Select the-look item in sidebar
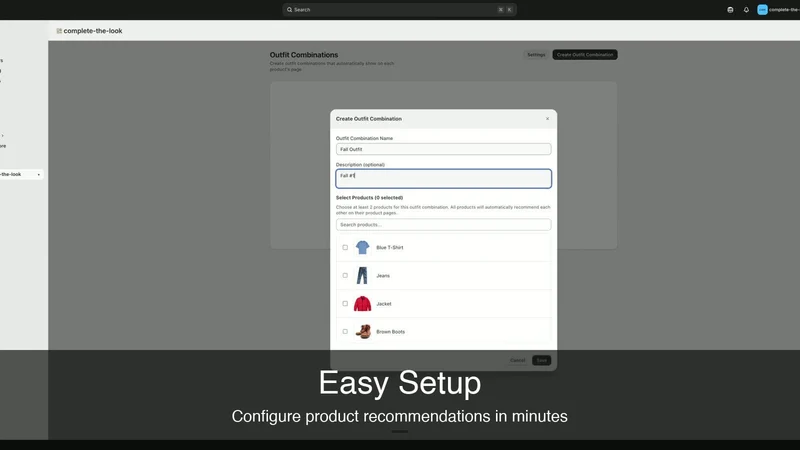The height and width of the screenshot is (450, 800). (20, 174)
